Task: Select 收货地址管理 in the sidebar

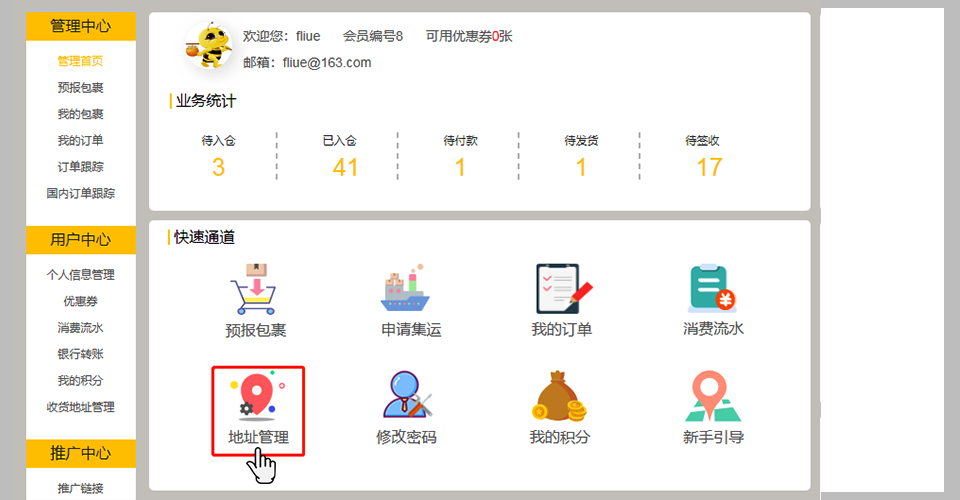Action: pyautogui.click(x=80, y=407)
